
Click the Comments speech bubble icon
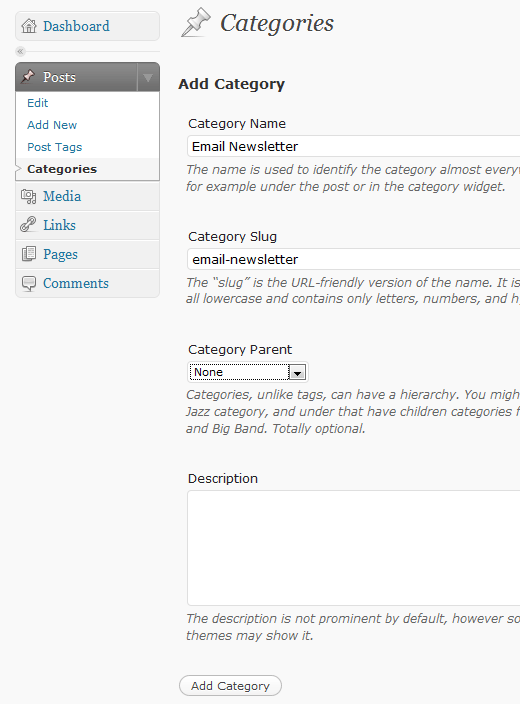click(29, 283)
